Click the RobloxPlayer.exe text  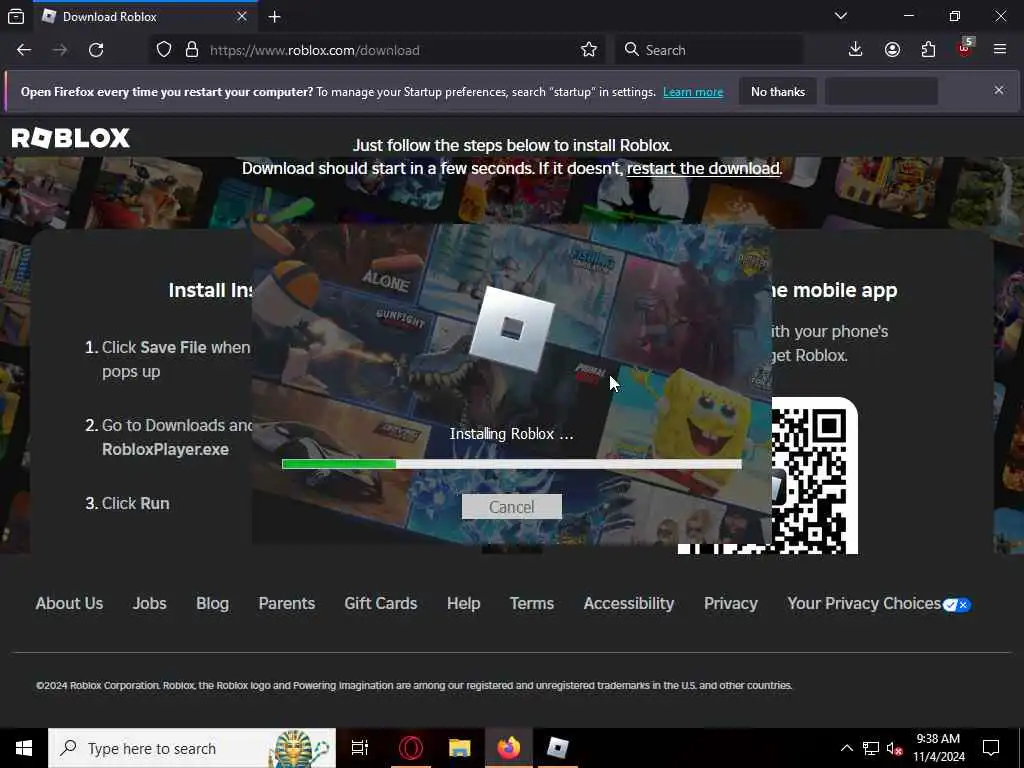(165, 449)
